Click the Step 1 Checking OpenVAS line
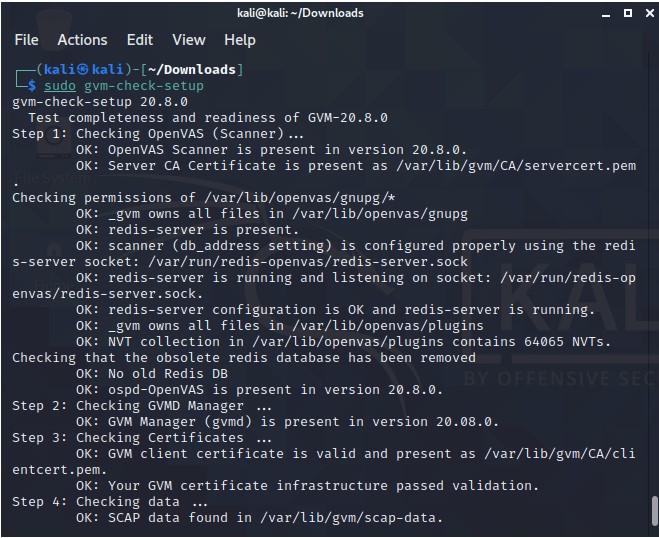Image resolution: width=659 pixels, height=538 pixels. tap(158, 134)
